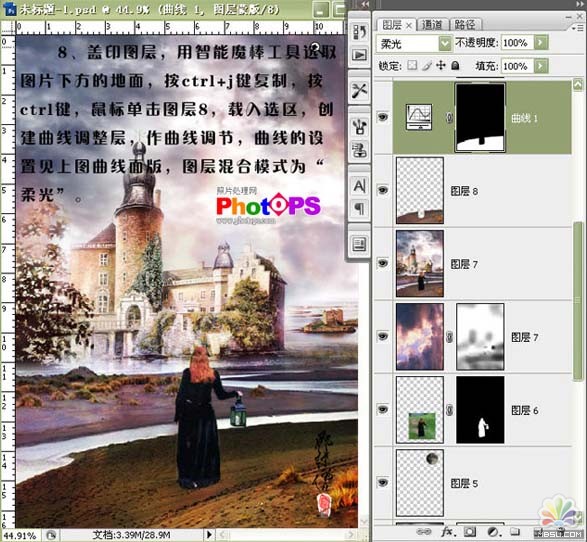The width and height of the screenshot is (587, 542).
Task: Select the masked 图层 7 sky thumbnail
Action: (x=420, y=337)
